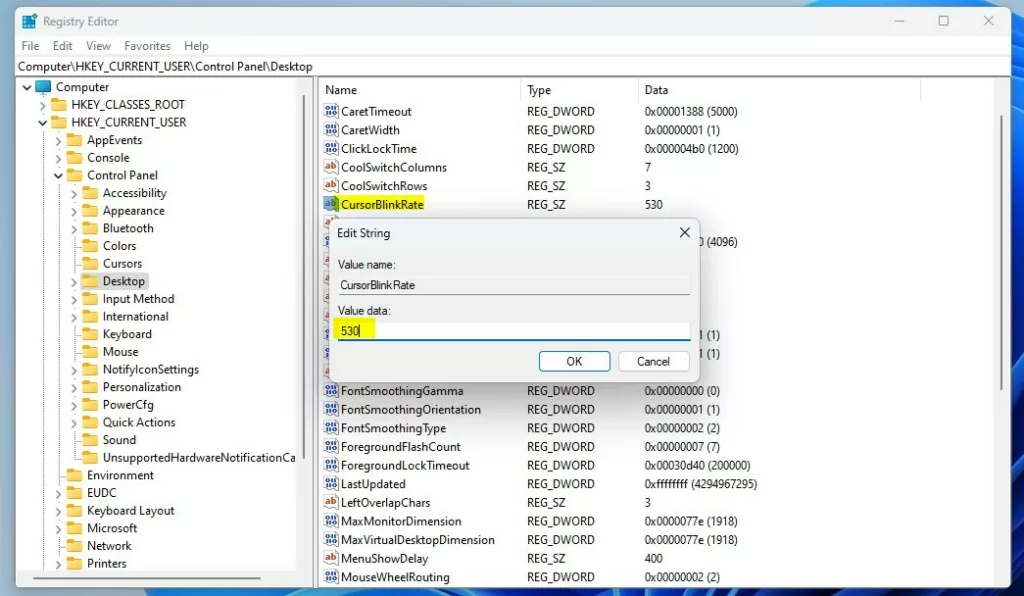Click the Console folder icon
The image size is (1024, 596).
tap(75, 157)
